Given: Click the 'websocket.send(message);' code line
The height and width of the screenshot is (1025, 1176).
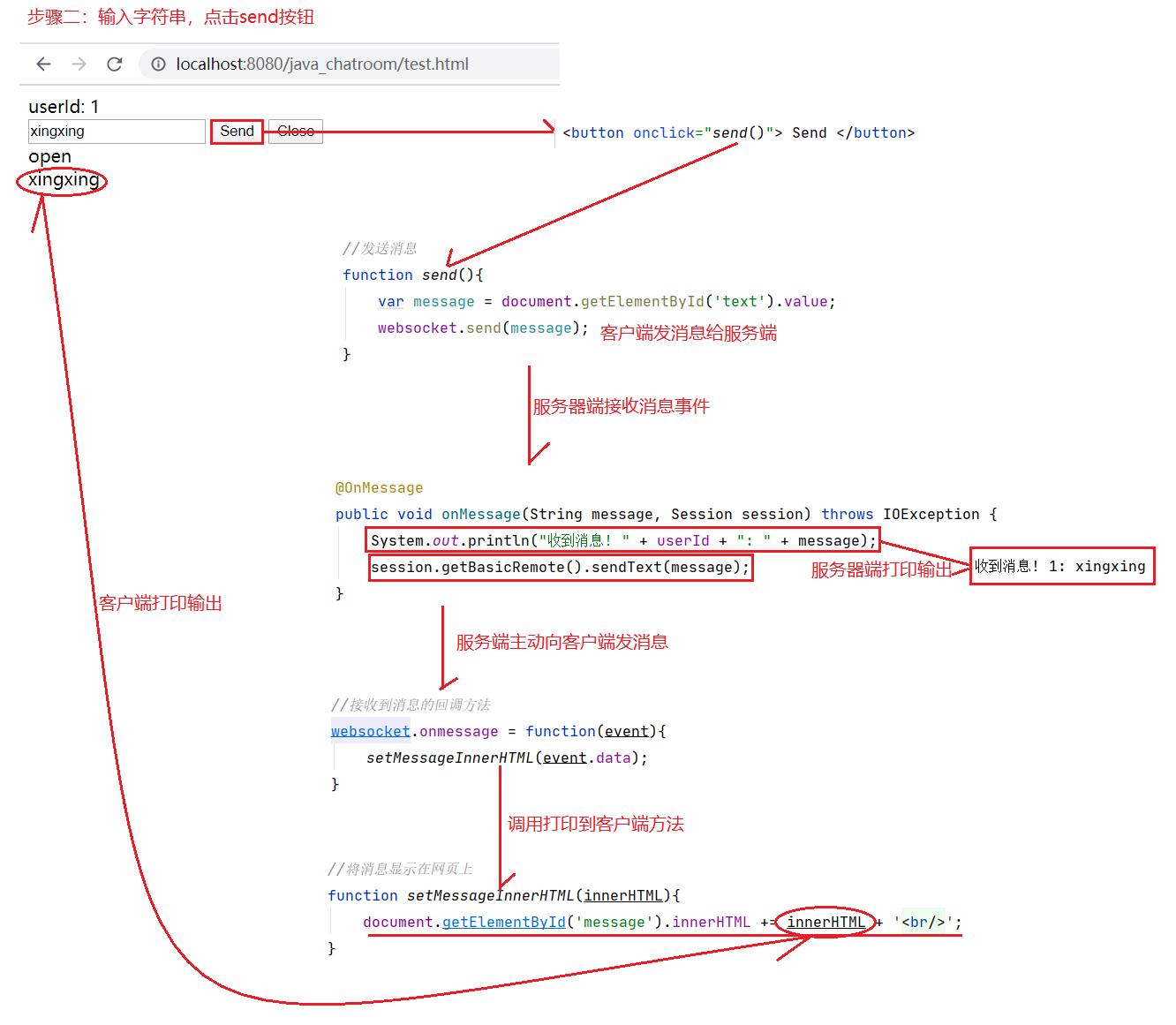Looking at the screenshot, I should 483,328.
